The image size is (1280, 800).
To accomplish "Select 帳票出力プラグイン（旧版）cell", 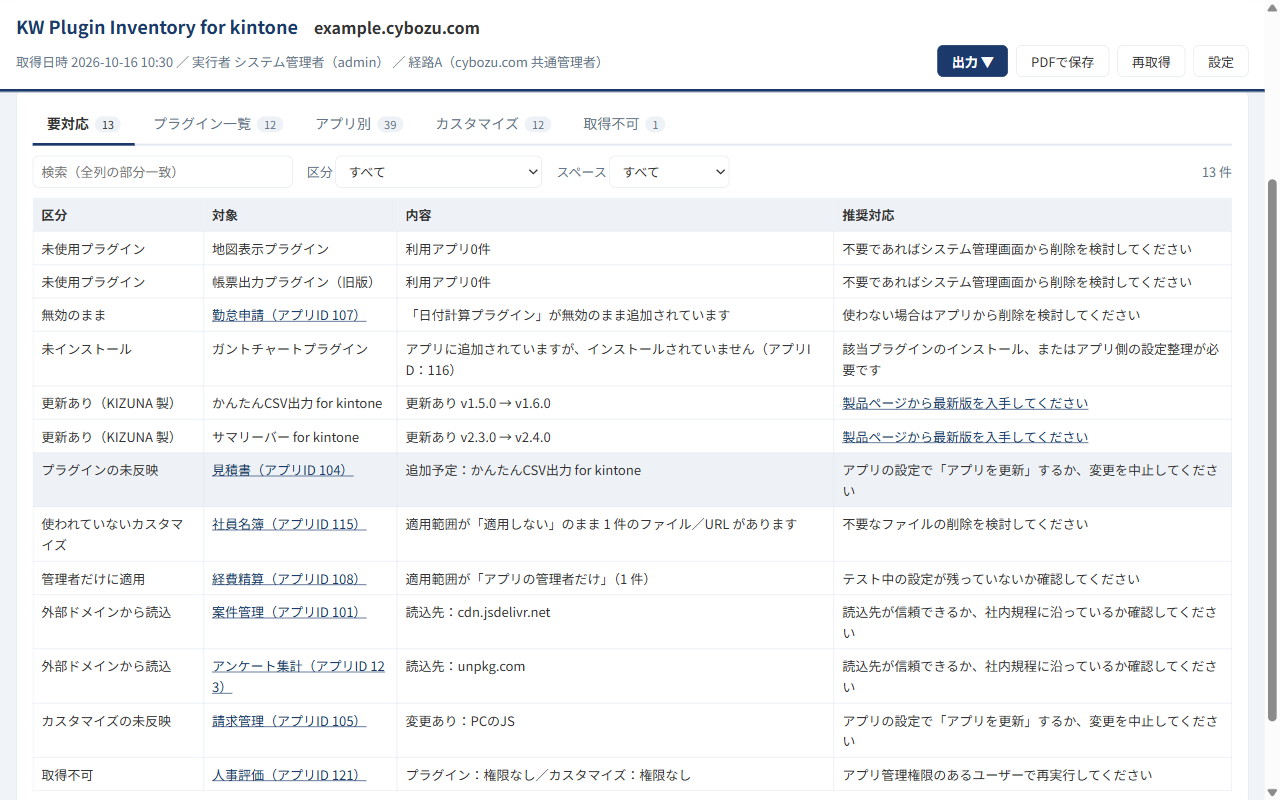I will click(300, 282).
